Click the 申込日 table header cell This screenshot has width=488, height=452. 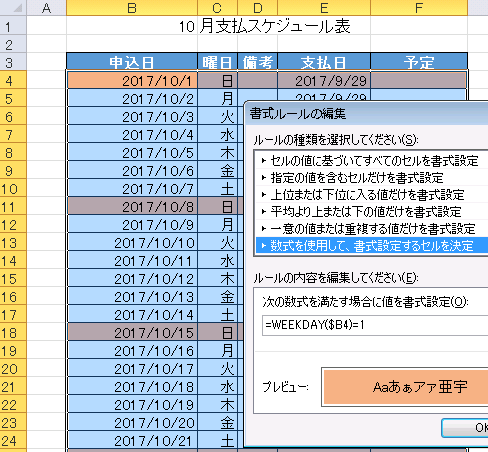(132, 62)
